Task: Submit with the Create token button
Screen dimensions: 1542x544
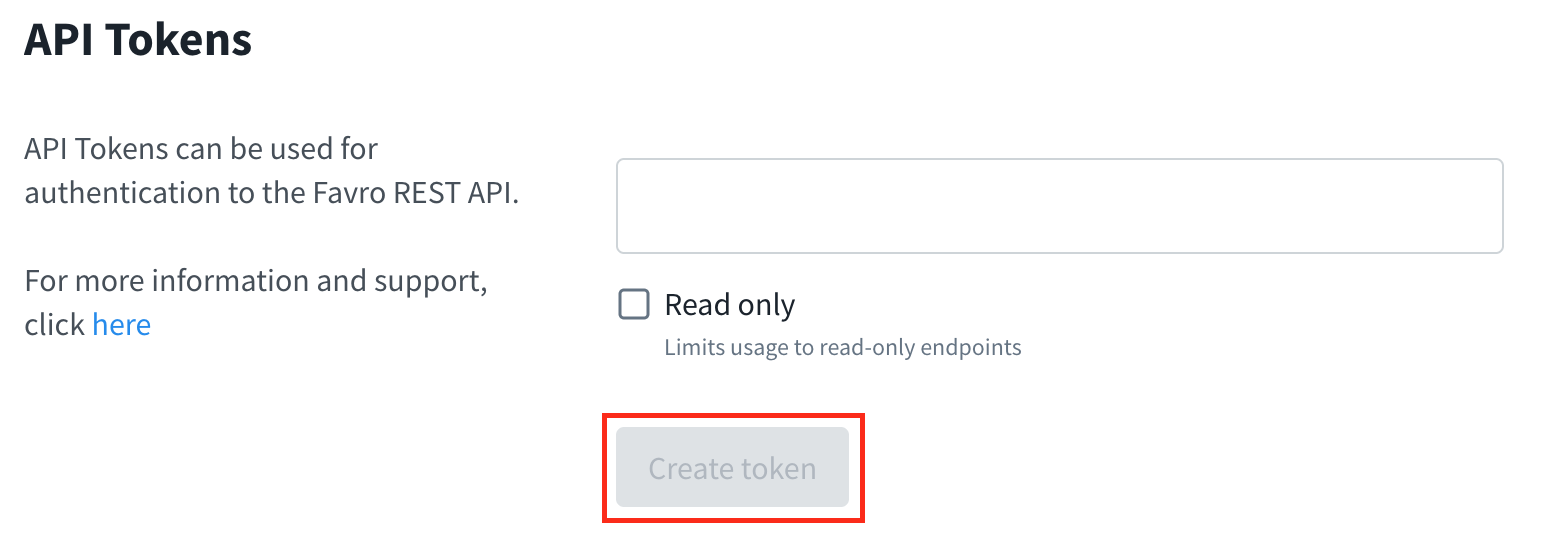Action: coord(732,468)
